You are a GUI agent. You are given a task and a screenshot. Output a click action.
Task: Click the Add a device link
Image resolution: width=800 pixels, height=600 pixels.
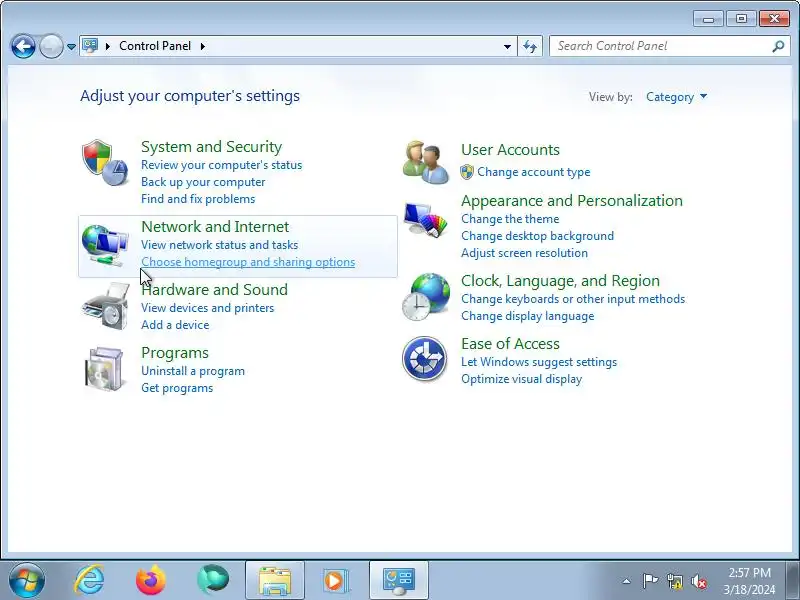point(175,324)
